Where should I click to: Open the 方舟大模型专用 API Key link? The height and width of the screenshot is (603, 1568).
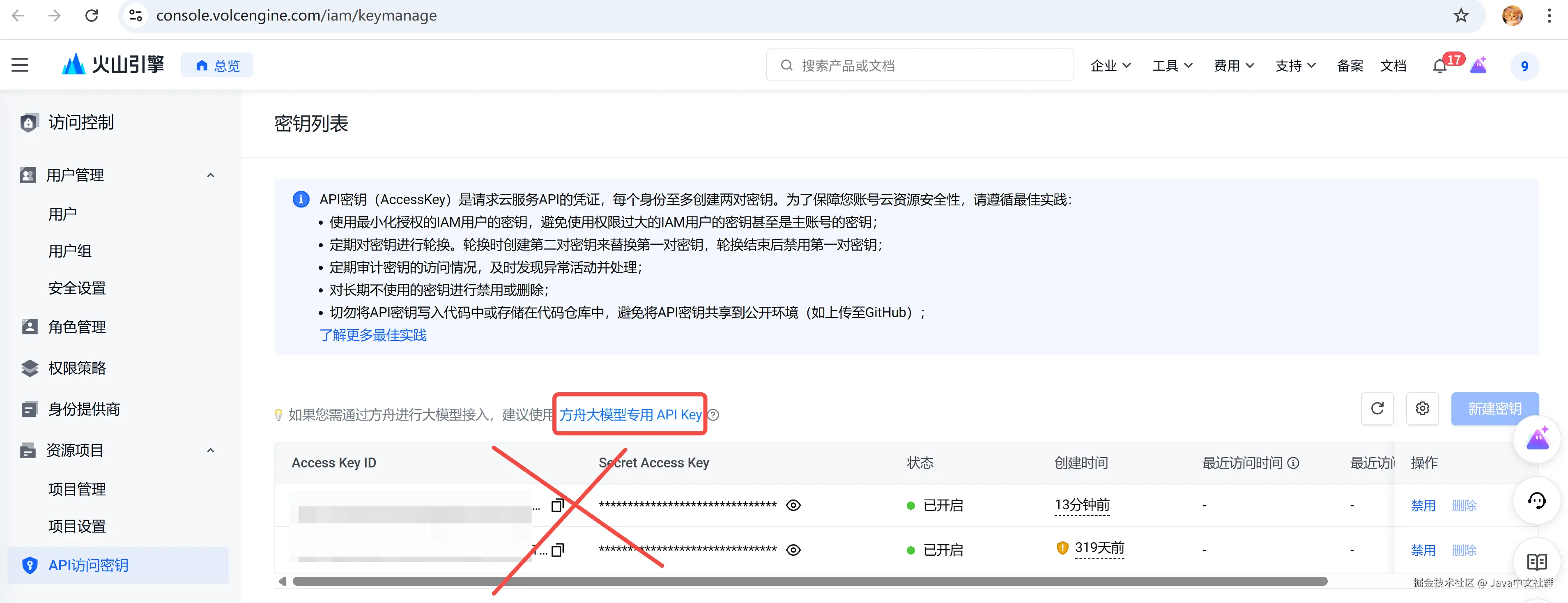coord(630,415)
